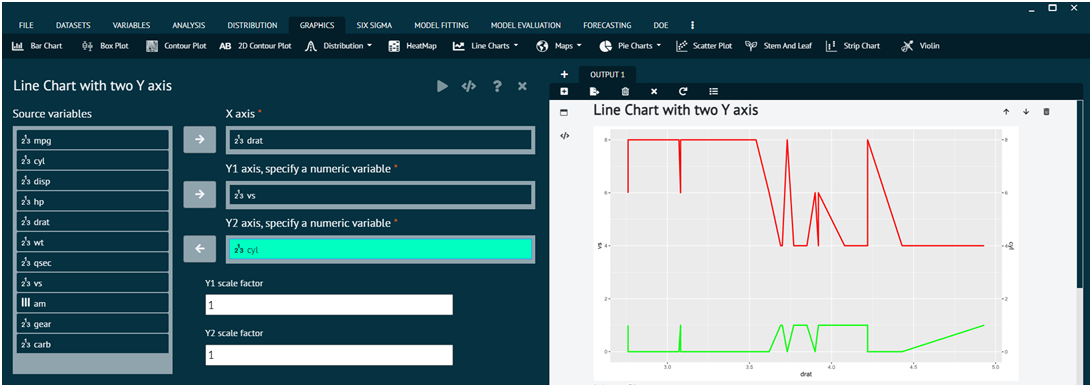The height and width of the screenshot is (387, 1092).
Task: Click the X icon in output toolbar
Action: 654,91
